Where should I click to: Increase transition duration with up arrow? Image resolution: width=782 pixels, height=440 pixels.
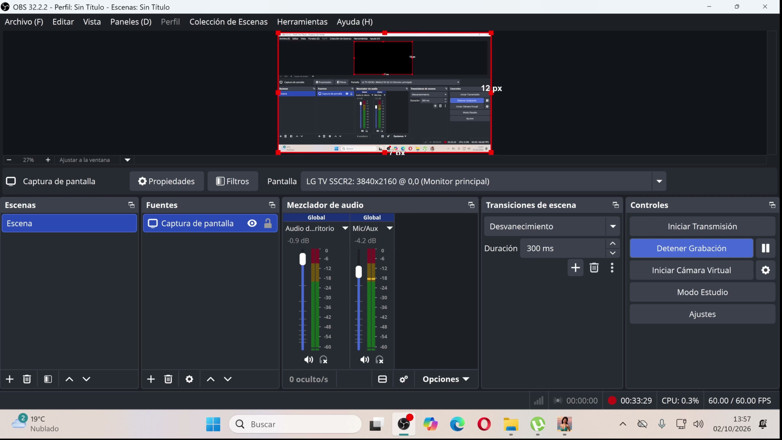612,243
